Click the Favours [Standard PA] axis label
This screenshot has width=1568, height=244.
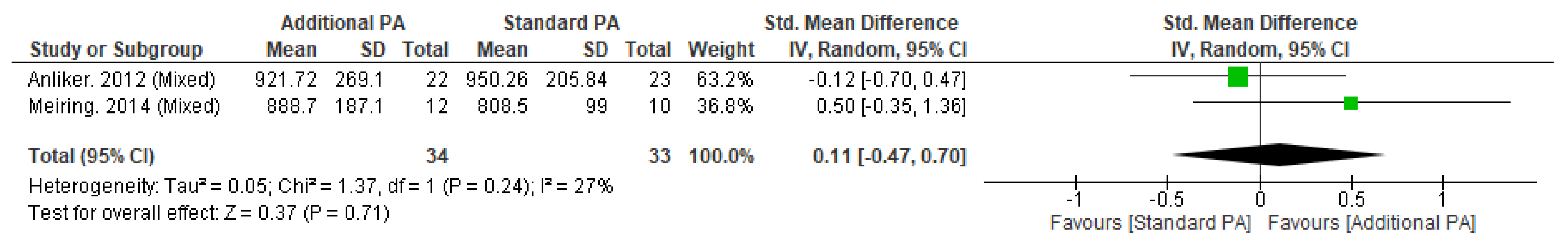click(x=1150, y=223)
